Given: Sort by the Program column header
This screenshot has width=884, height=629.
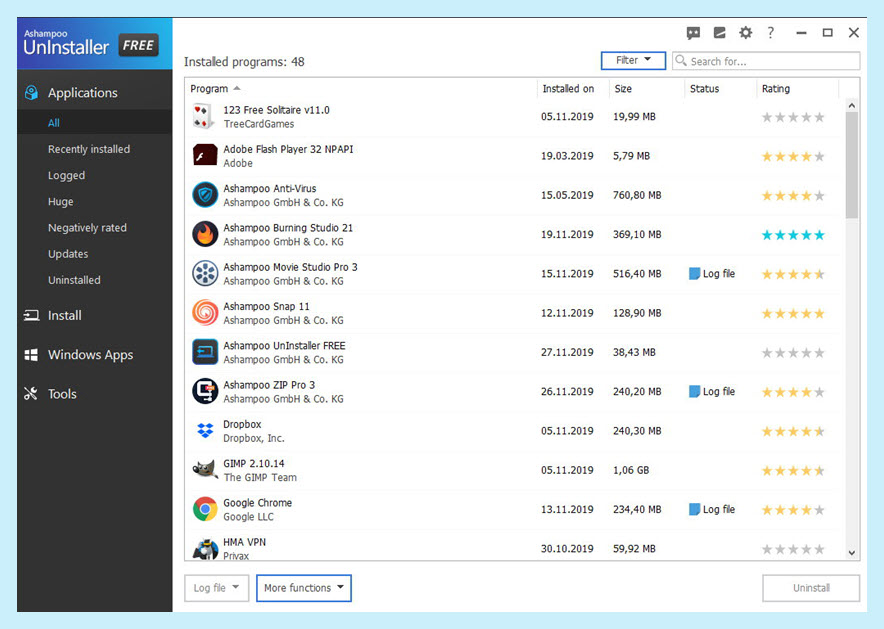Looking at the screenshot, I should click(x=209, y=88).
